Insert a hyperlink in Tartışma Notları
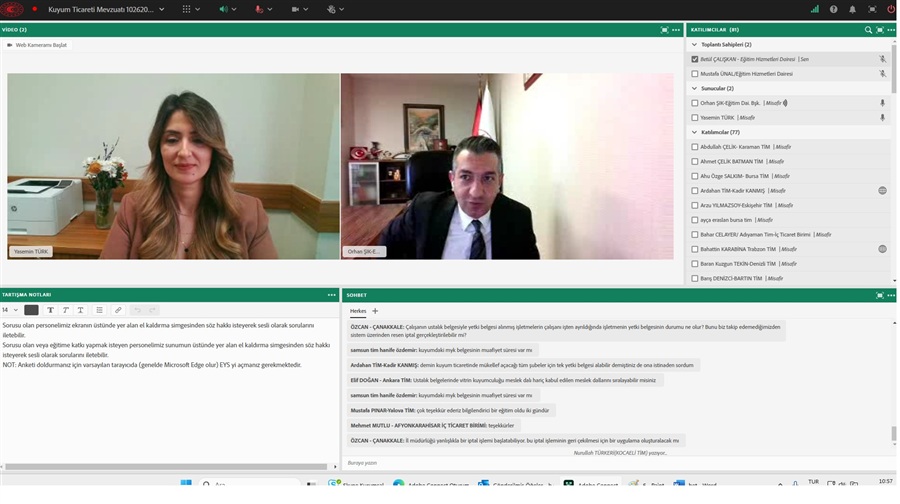Image resolution: width=900 pixels, height=504 pixels. click(118, 310)
